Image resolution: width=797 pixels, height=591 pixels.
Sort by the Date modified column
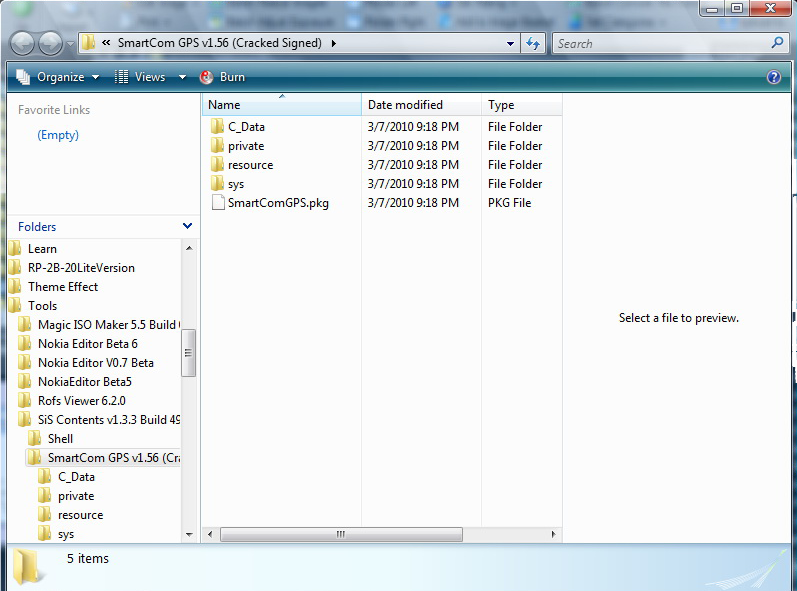point(421,105)
